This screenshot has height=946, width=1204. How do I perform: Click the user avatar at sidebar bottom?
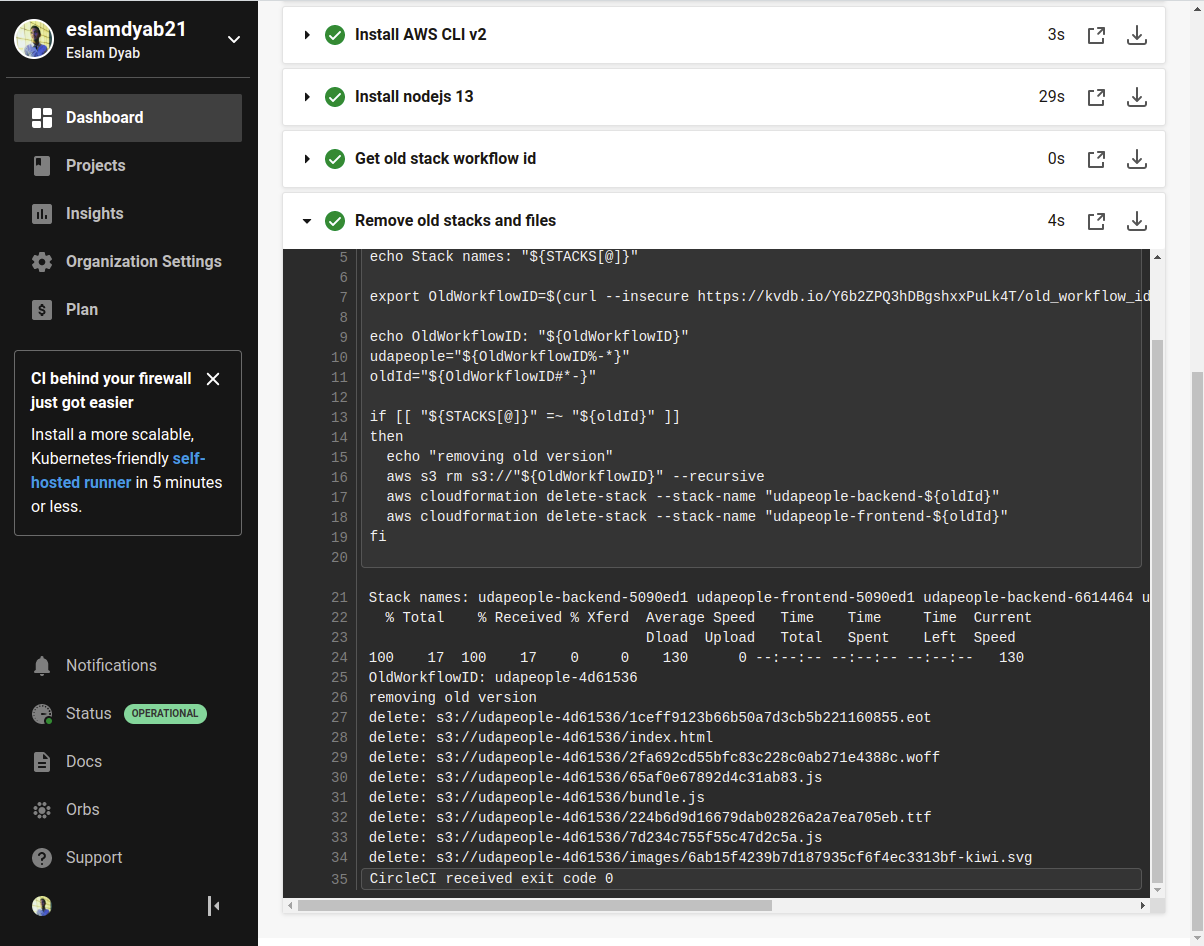tap(42, 906)
